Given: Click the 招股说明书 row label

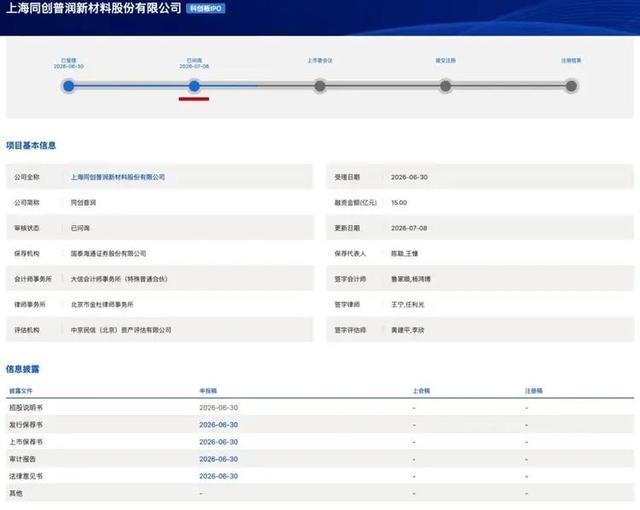Looking at the screenshot, I should point(26,408).
